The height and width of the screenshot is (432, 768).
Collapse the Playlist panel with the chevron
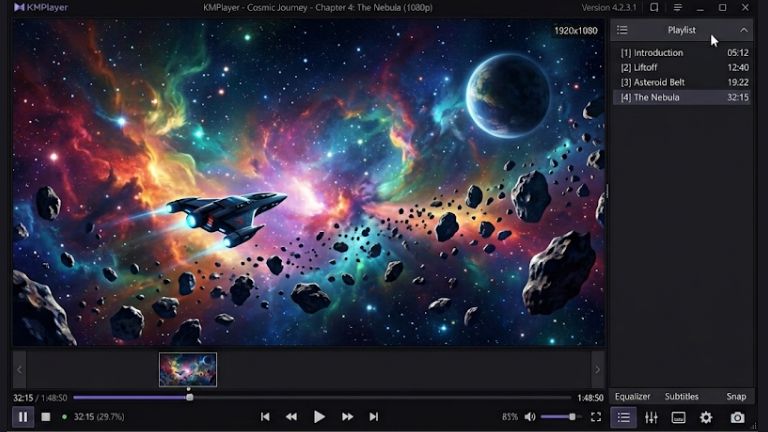(x=744, y=30)
